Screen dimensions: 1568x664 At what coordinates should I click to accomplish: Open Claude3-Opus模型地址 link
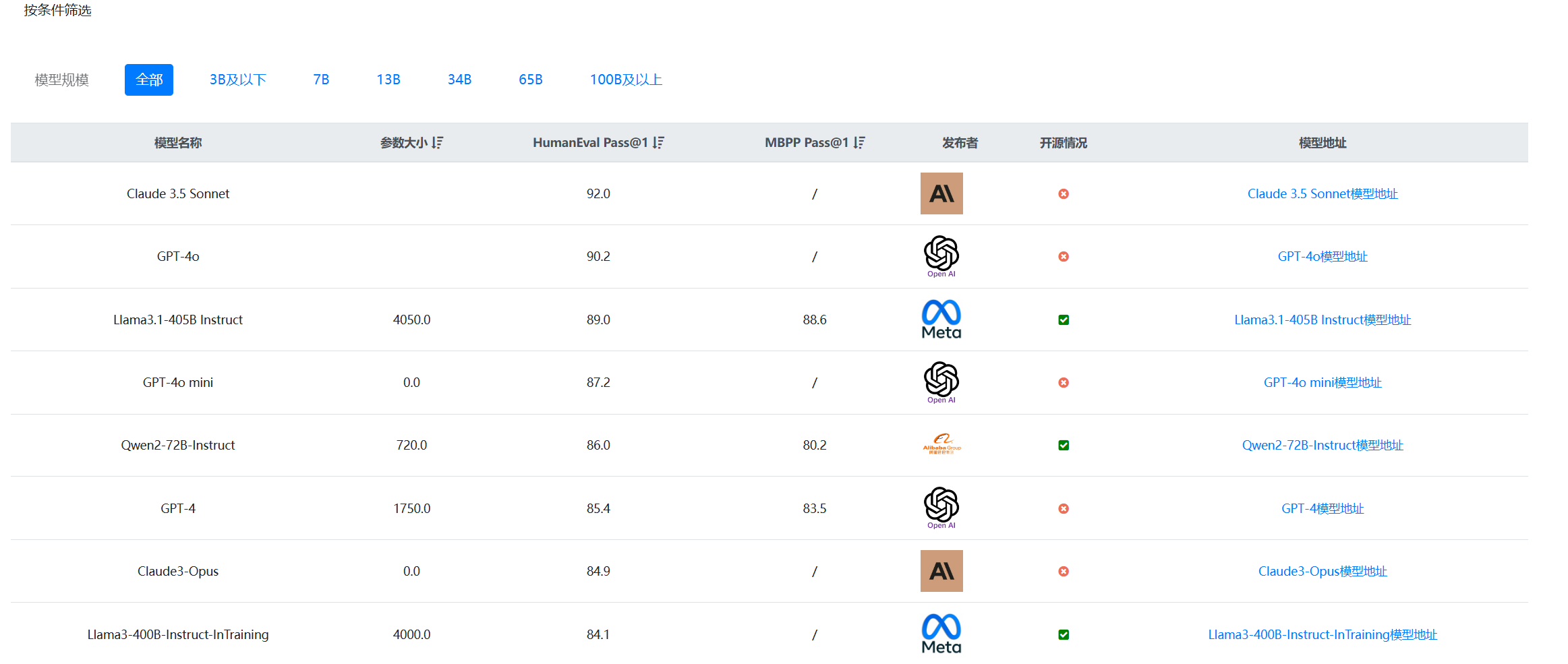click(x=1323, y=571)
